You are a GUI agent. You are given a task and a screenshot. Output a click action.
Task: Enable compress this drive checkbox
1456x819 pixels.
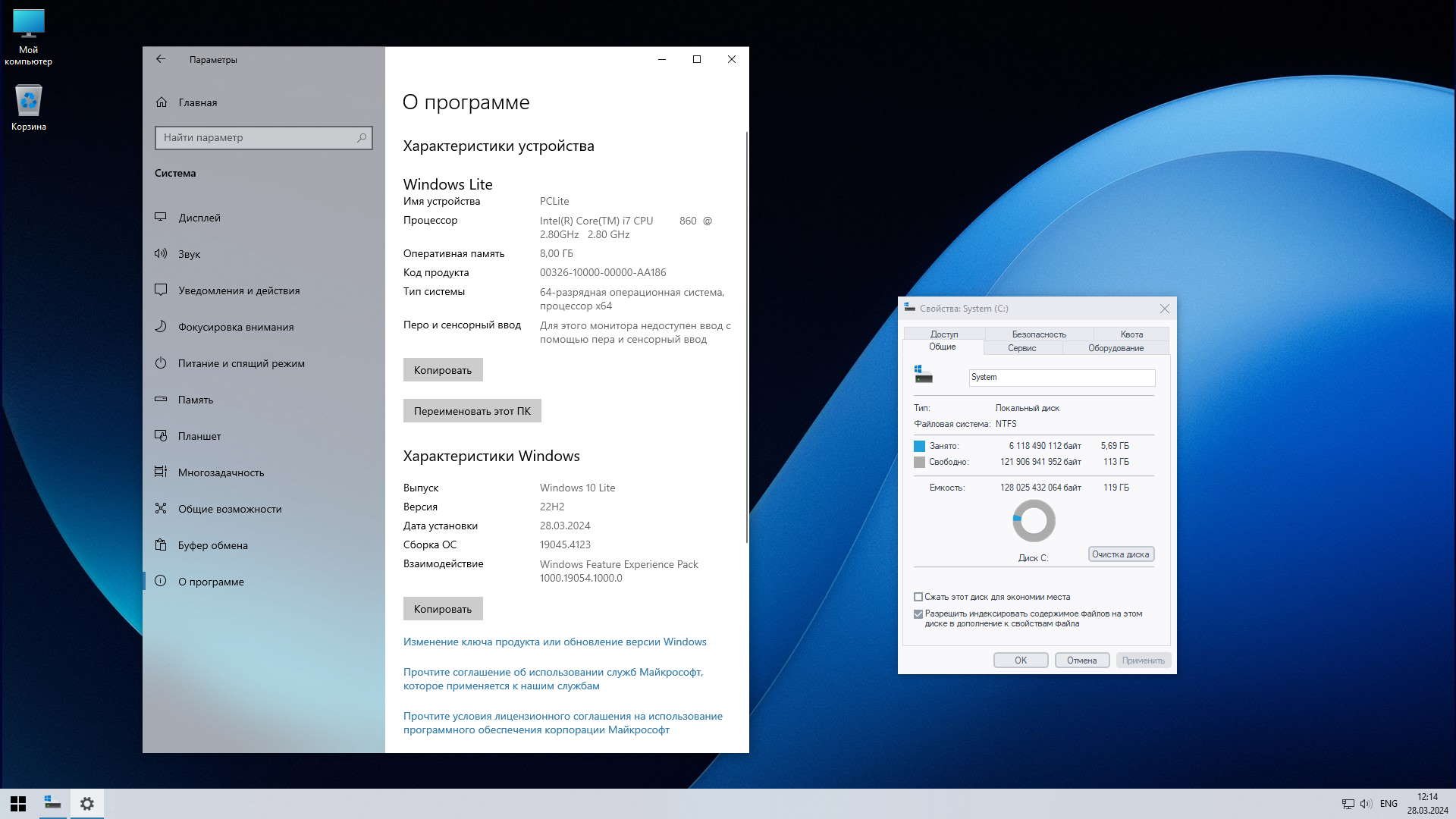(x=918, y=597)
